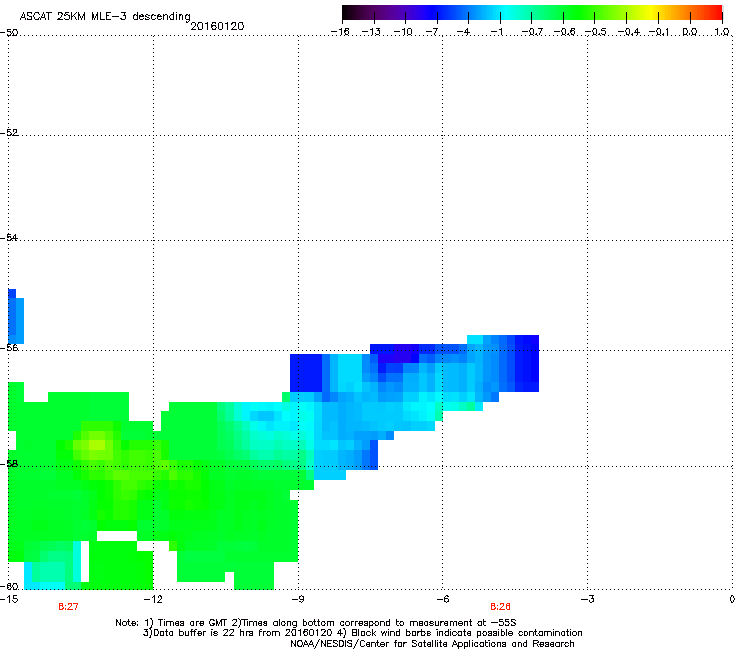Click the '-10' label on the color scale
740x650 pixels.
click(403, 32)
